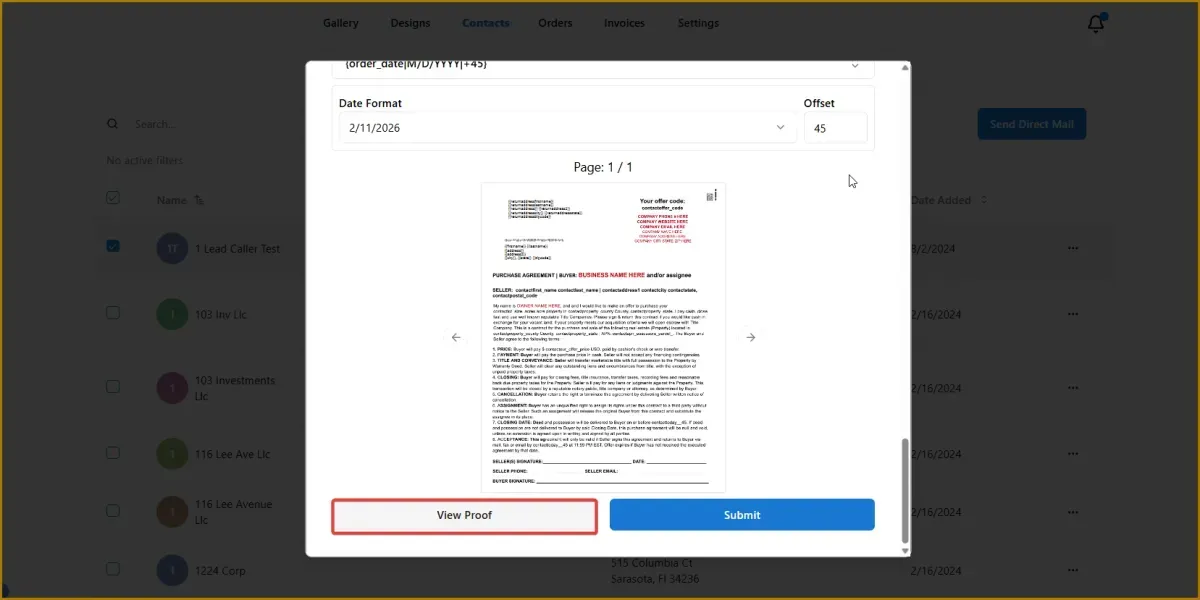
Task: Click the Name column sort icon
Action: pyautogui.click(x=199, y=200)
